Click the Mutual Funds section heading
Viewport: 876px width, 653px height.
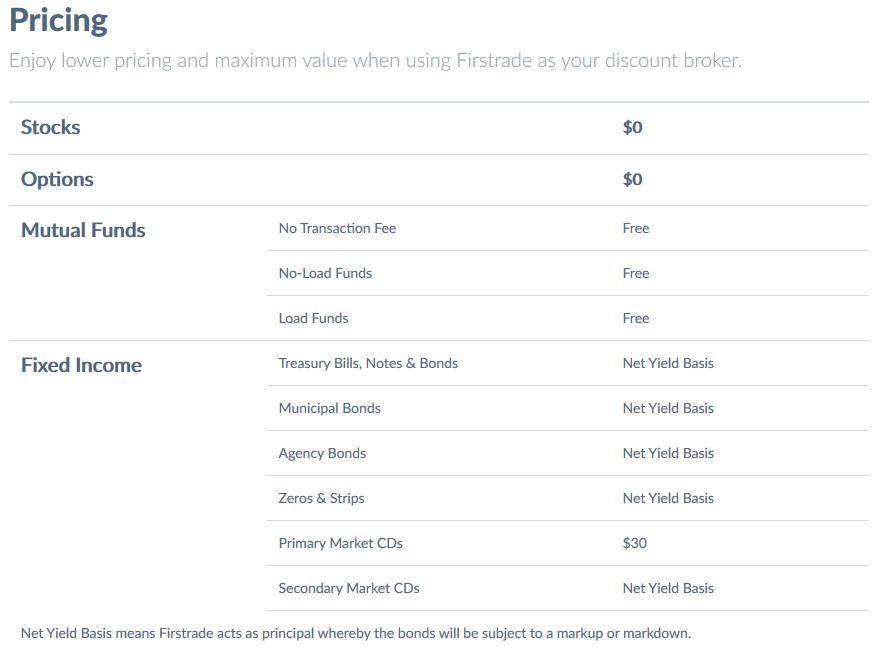pos(83,230)
